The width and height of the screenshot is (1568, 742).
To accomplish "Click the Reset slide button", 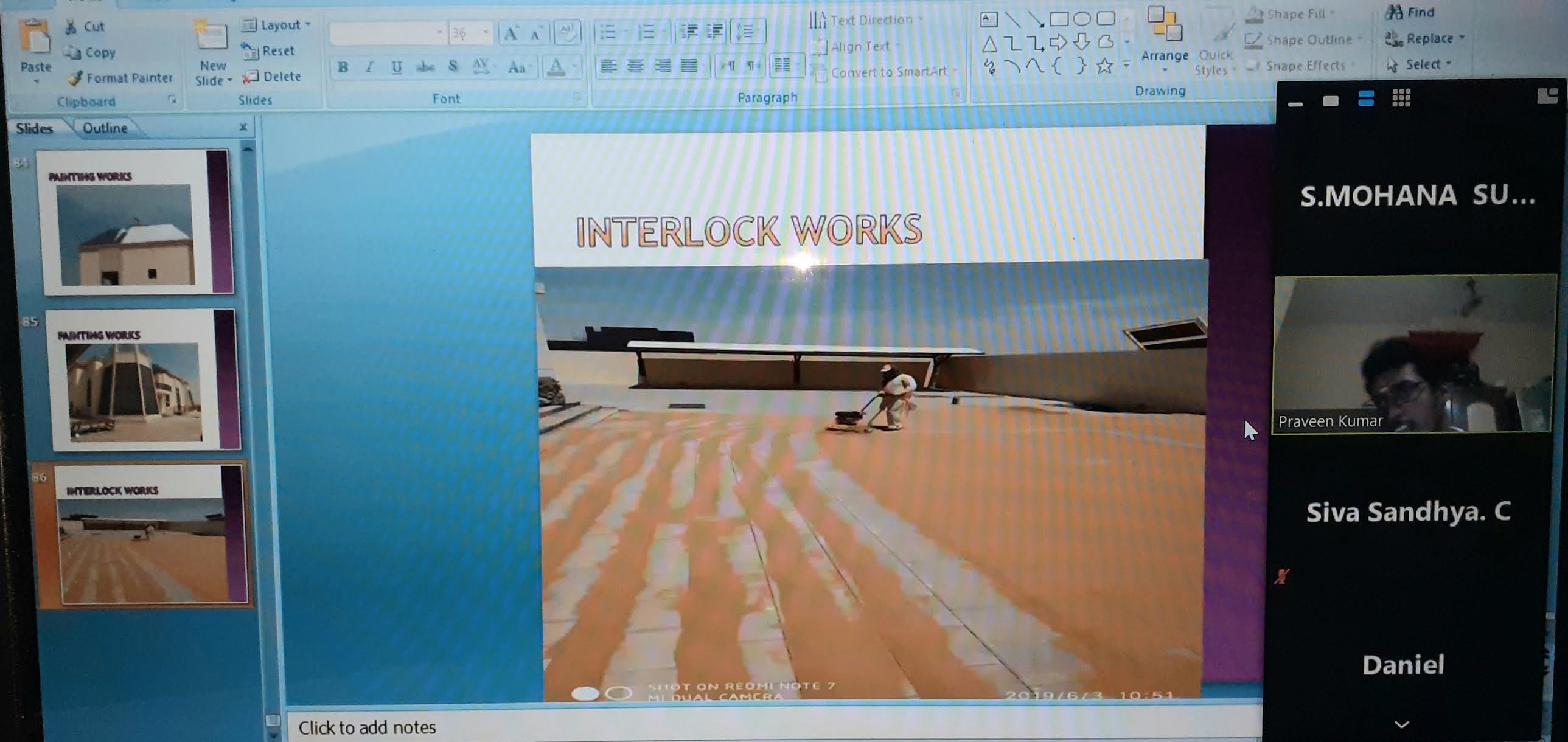I will click(x=269, y=51).
